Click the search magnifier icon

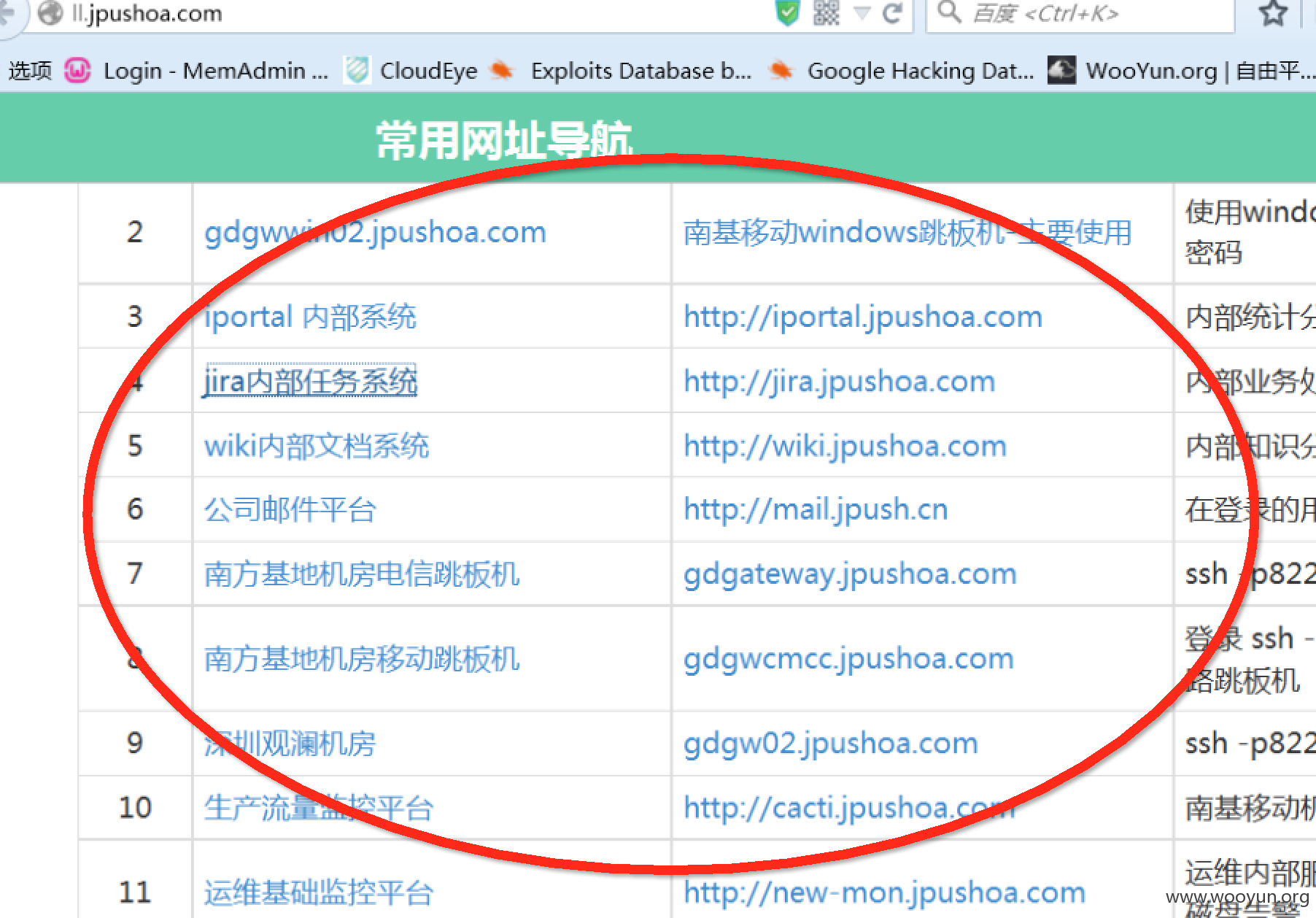pos(949,12)
